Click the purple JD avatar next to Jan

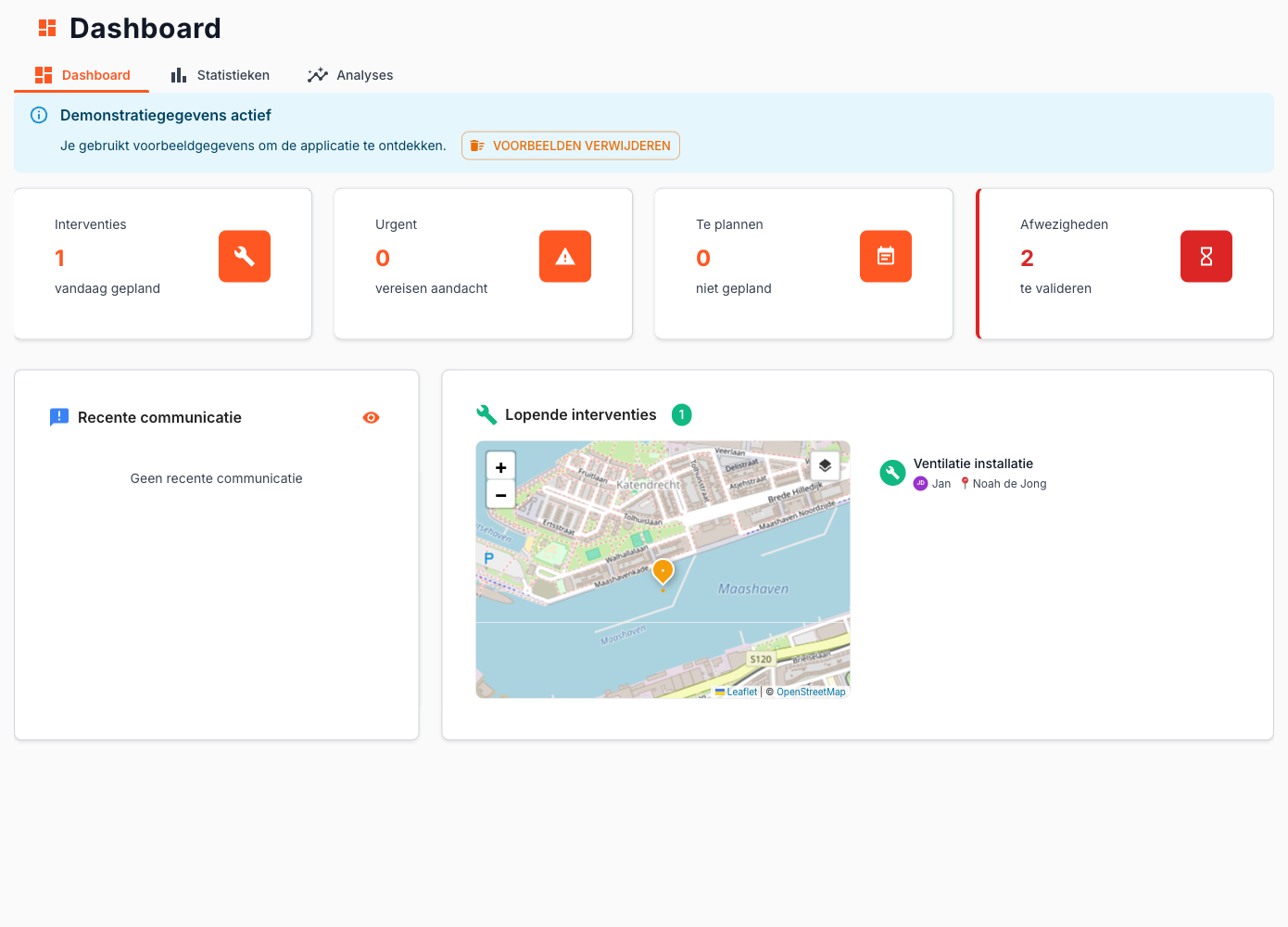coord(921,483)
